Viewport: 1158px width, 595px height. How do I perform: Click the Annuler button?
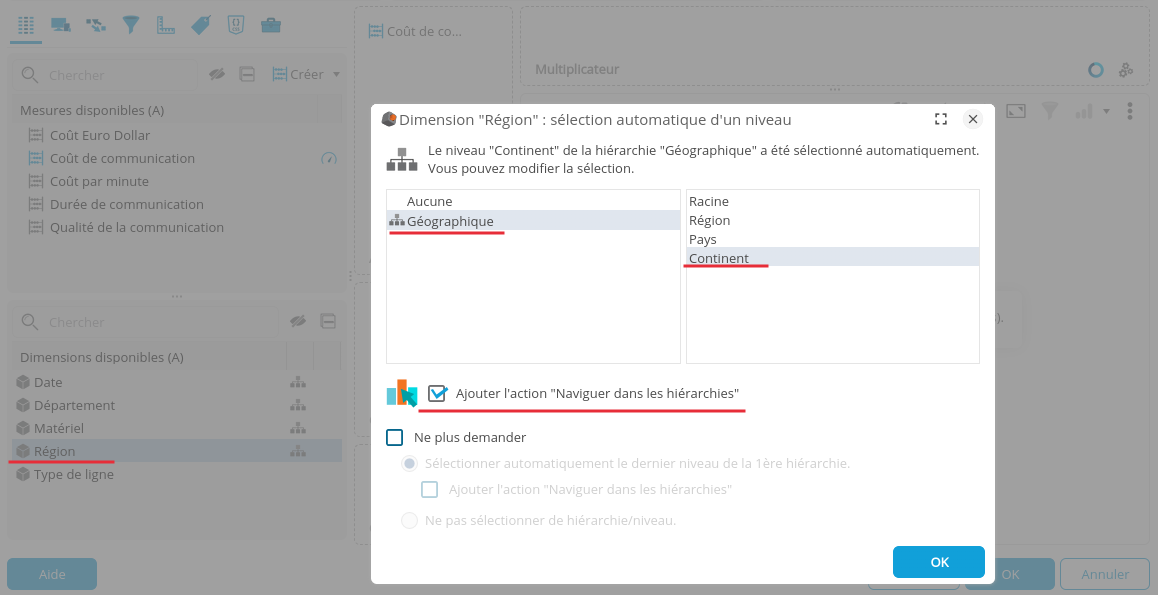pyautogui.click(x=1105, y=574)
